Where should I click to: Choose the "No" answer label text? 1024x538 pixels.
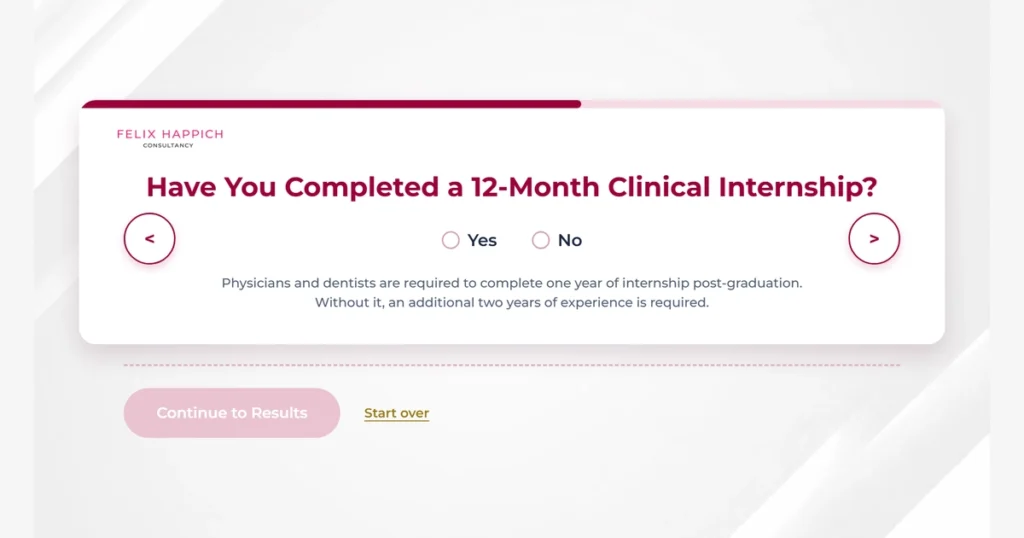tap(569, 240)
